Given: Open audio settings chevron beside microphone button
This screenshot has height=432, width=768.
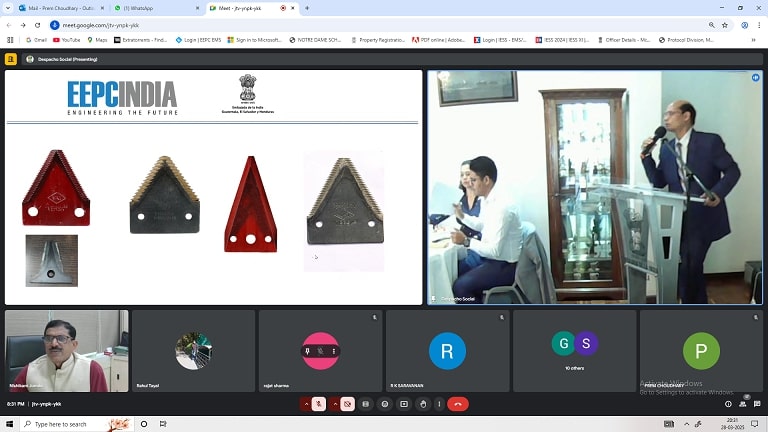Looking at the screenshot, I should click(307, 404).
